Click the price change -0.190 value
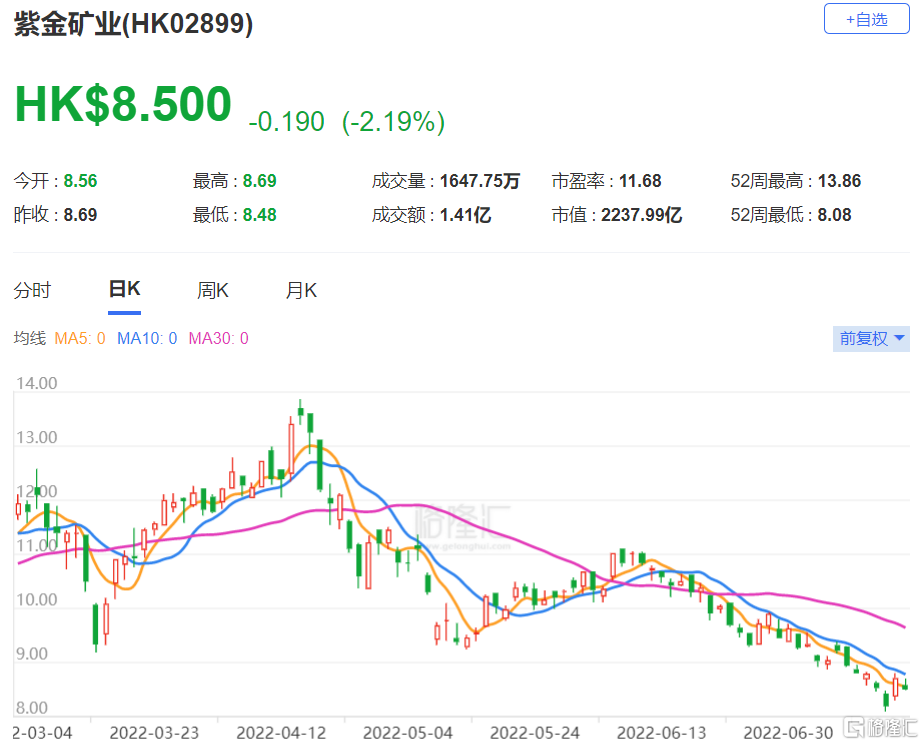This screenshot has width=924, height=745. coord(286,122)
